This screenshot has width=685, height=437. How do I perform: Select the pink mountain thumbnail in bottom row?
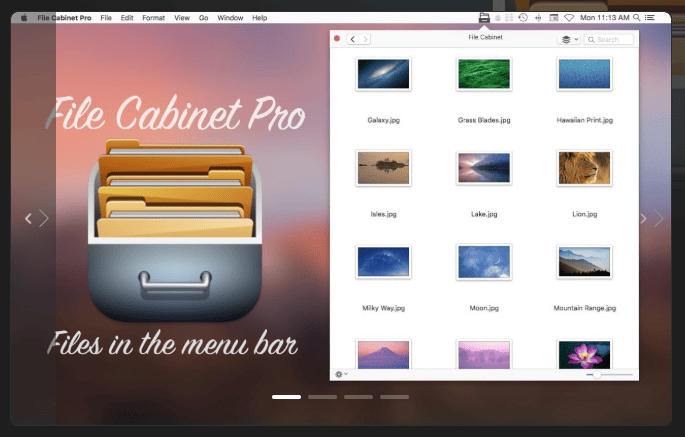[384, 354]
